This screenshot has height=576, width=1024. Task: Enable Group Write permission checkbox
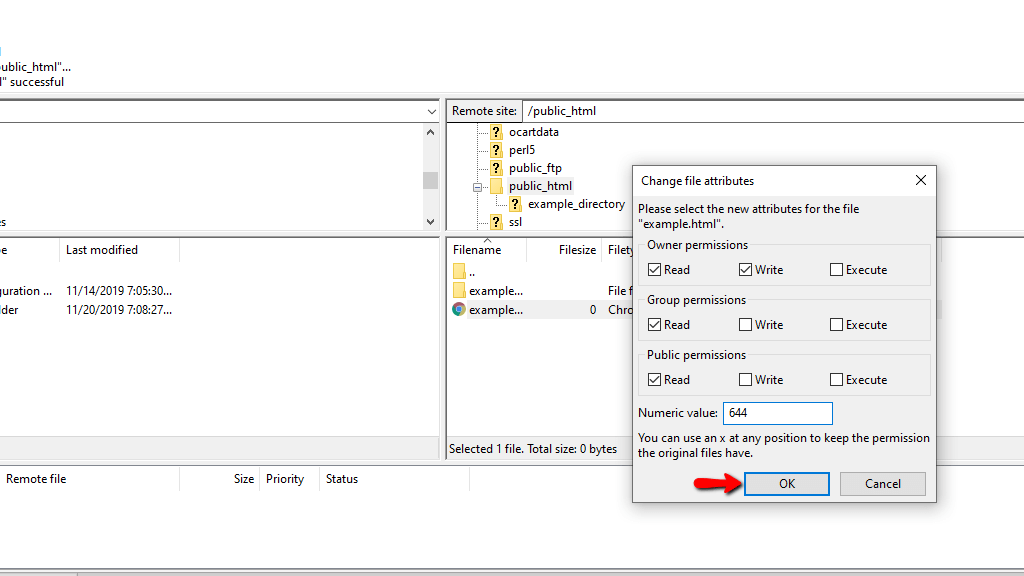pyautogui.click(x=745, y=325)
